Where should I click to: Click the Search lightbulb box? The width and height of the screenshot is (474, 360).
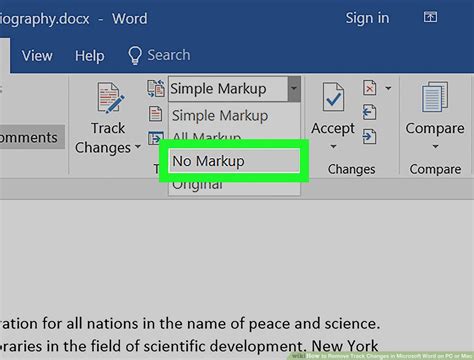pos(159,55)
